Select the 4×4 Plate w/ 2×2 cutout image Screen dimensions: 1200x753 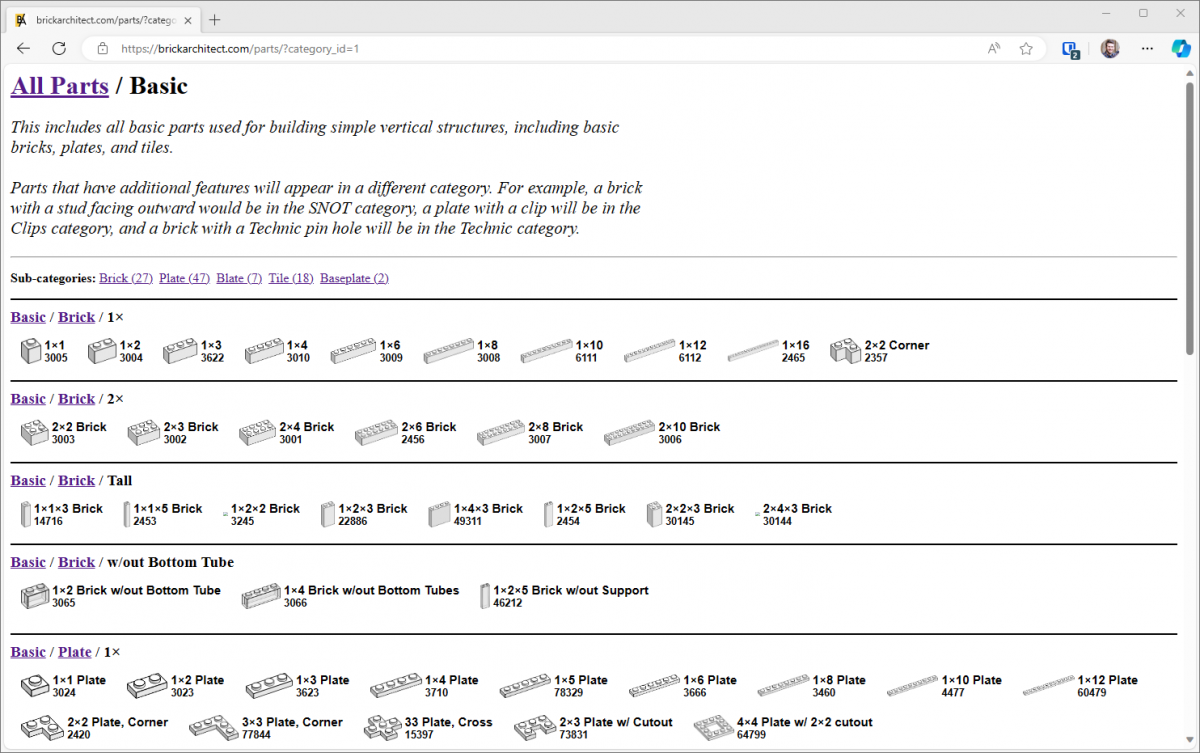(711, 728)
